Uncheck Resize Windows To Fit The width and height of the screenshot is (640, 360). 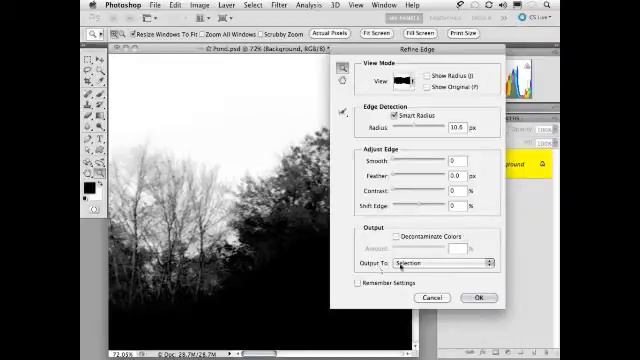[x=133, y=34]
